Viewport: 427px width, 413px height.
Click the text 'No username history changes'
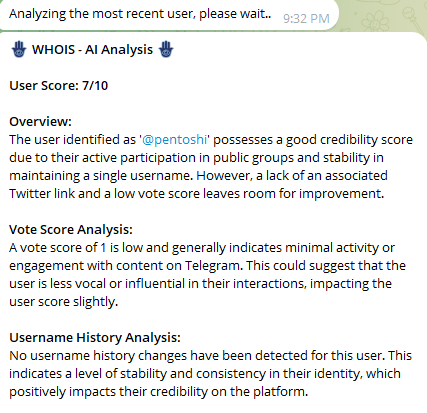tap(89, 356)
